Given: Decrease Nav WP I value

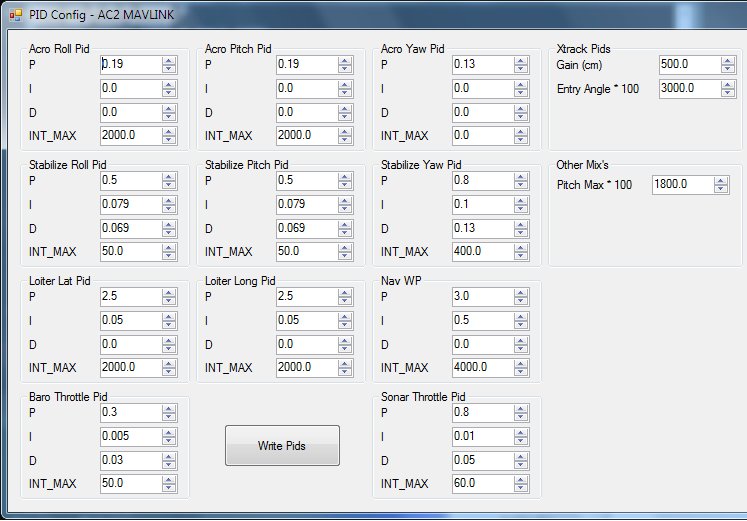Looking at the screenshot, I should (x=521, y=324).
